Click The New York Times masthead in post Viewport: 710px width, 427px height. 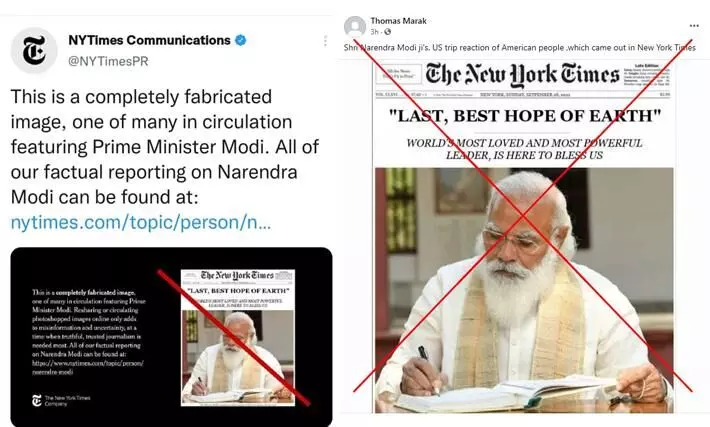click(522, 75)
